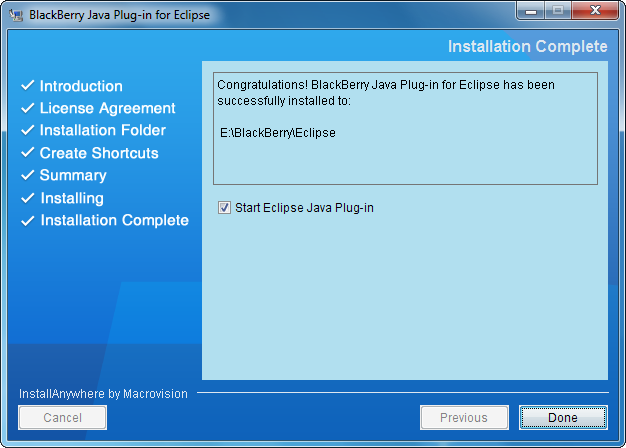Click the checkmark beside Installation Folder
The width and height of the screenshot is (626, 448).
point(28,130)
